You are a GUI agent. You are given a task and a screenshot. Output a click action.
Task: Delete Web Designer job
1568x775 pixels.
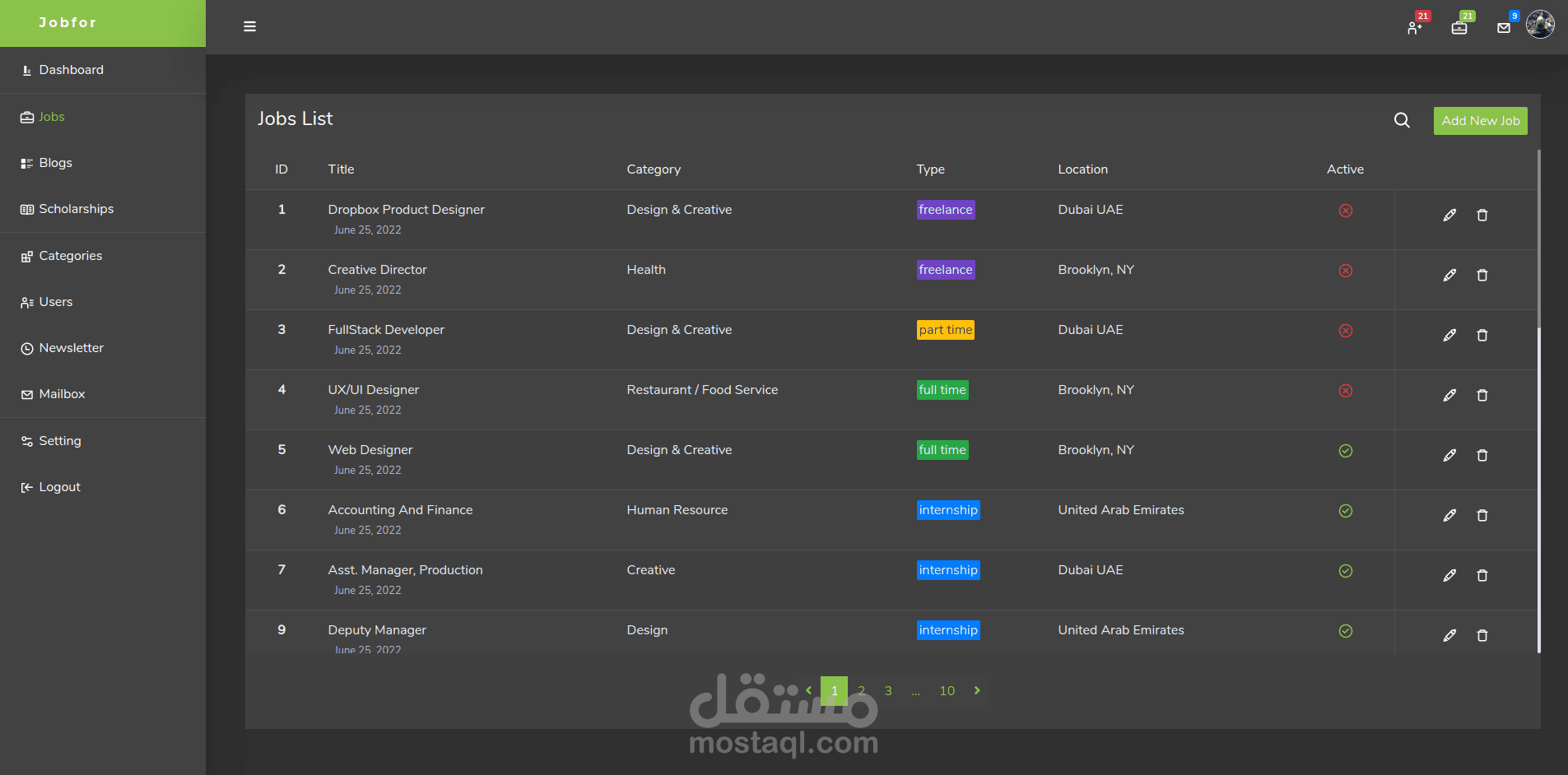coord(1482,455)
